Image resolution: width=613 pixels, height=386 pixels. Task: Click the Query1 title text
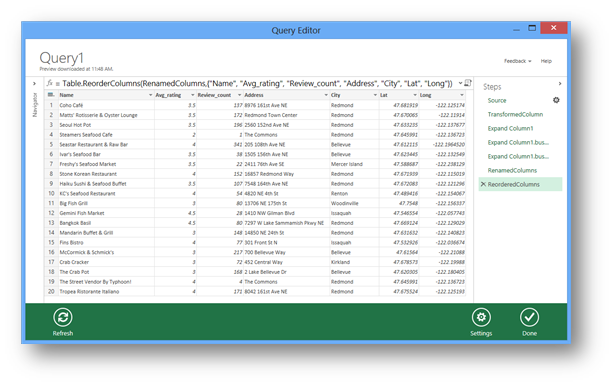(61, 58)
